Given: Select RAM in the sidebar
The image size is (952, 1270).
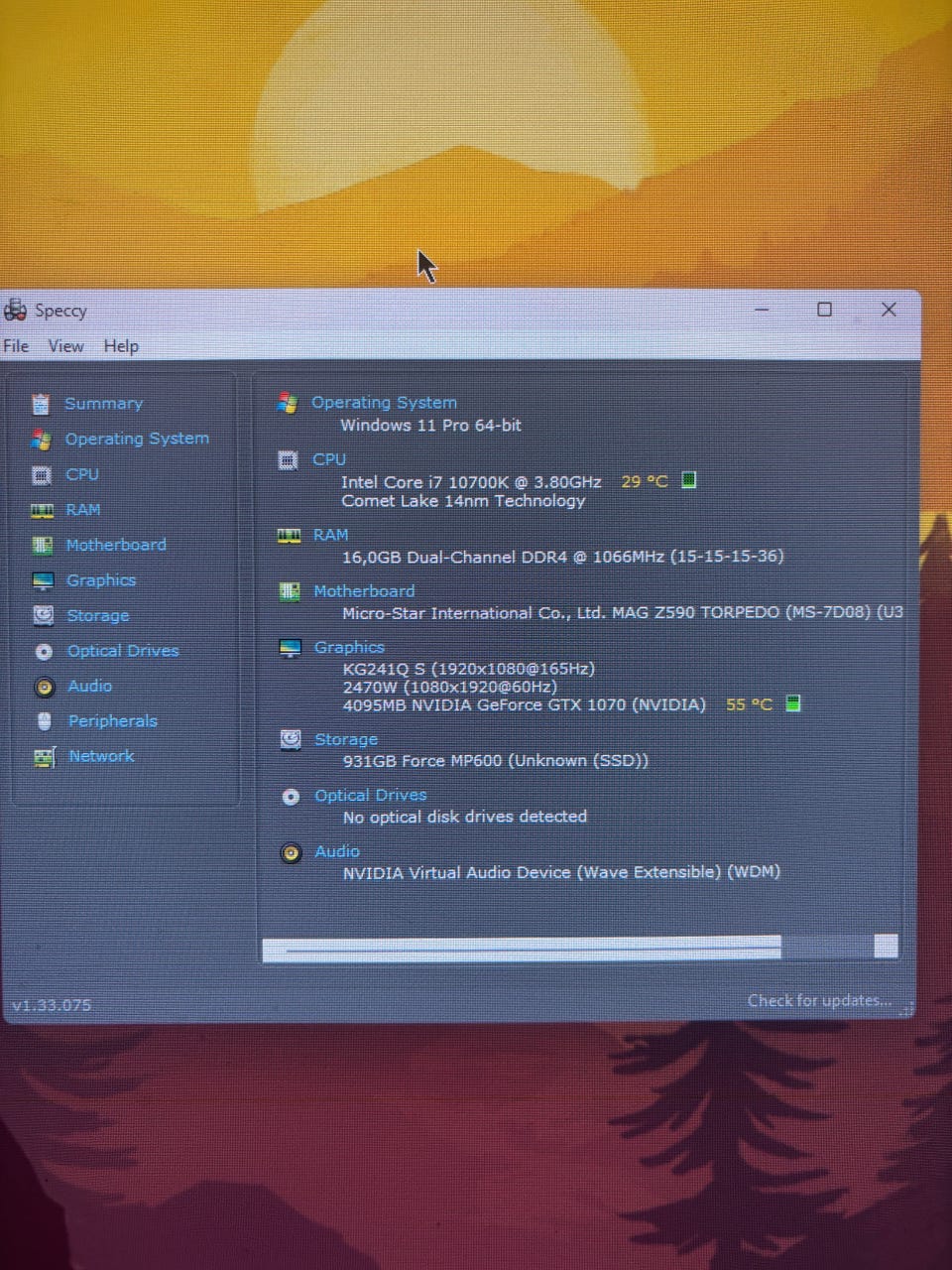Looking at the screenshot, I should click(x=83, y=510).
